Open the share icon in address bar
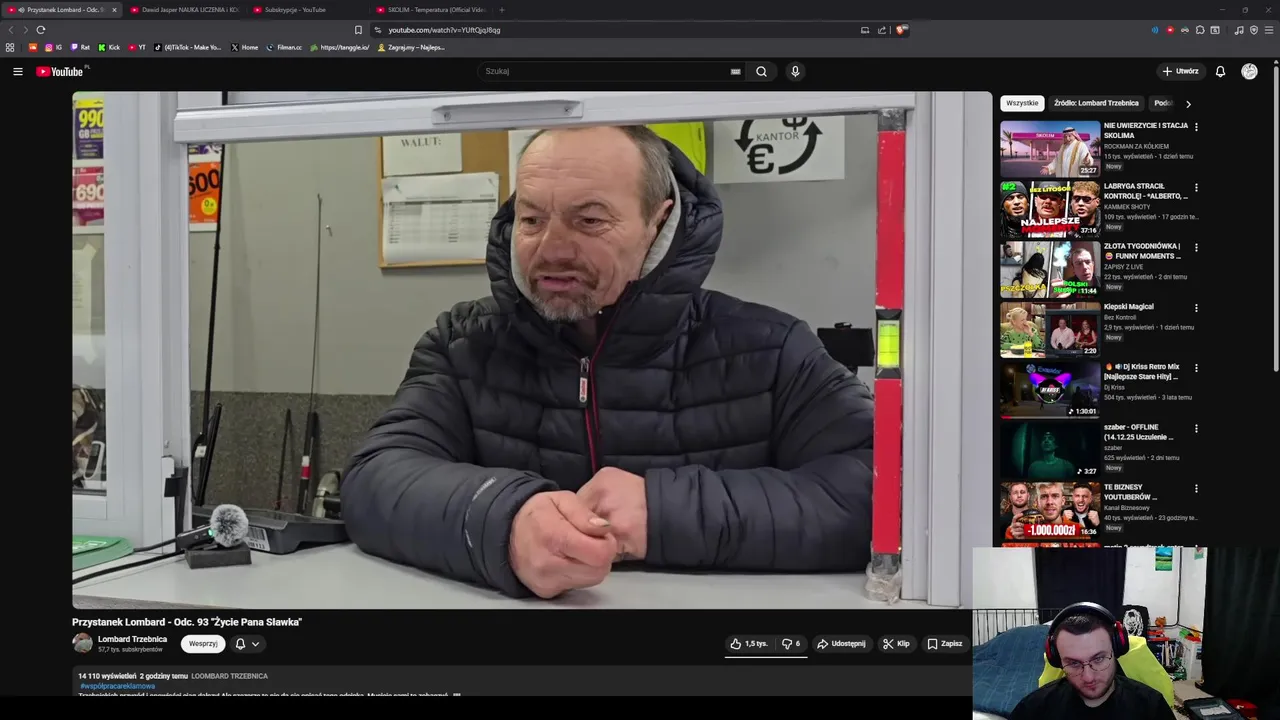 pyautogui.click(x=882, y=30)
